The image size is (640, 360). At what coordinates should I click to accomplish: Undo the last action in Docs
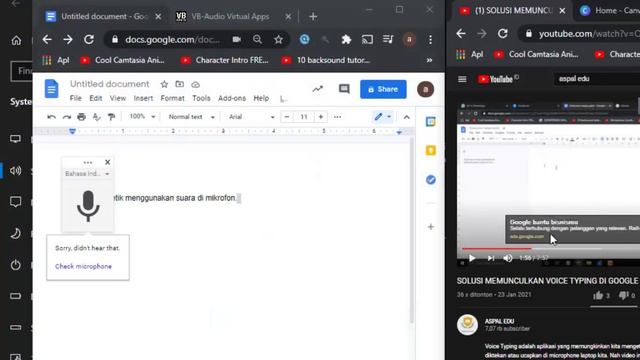pyautogui.click(x=51, y=117)
